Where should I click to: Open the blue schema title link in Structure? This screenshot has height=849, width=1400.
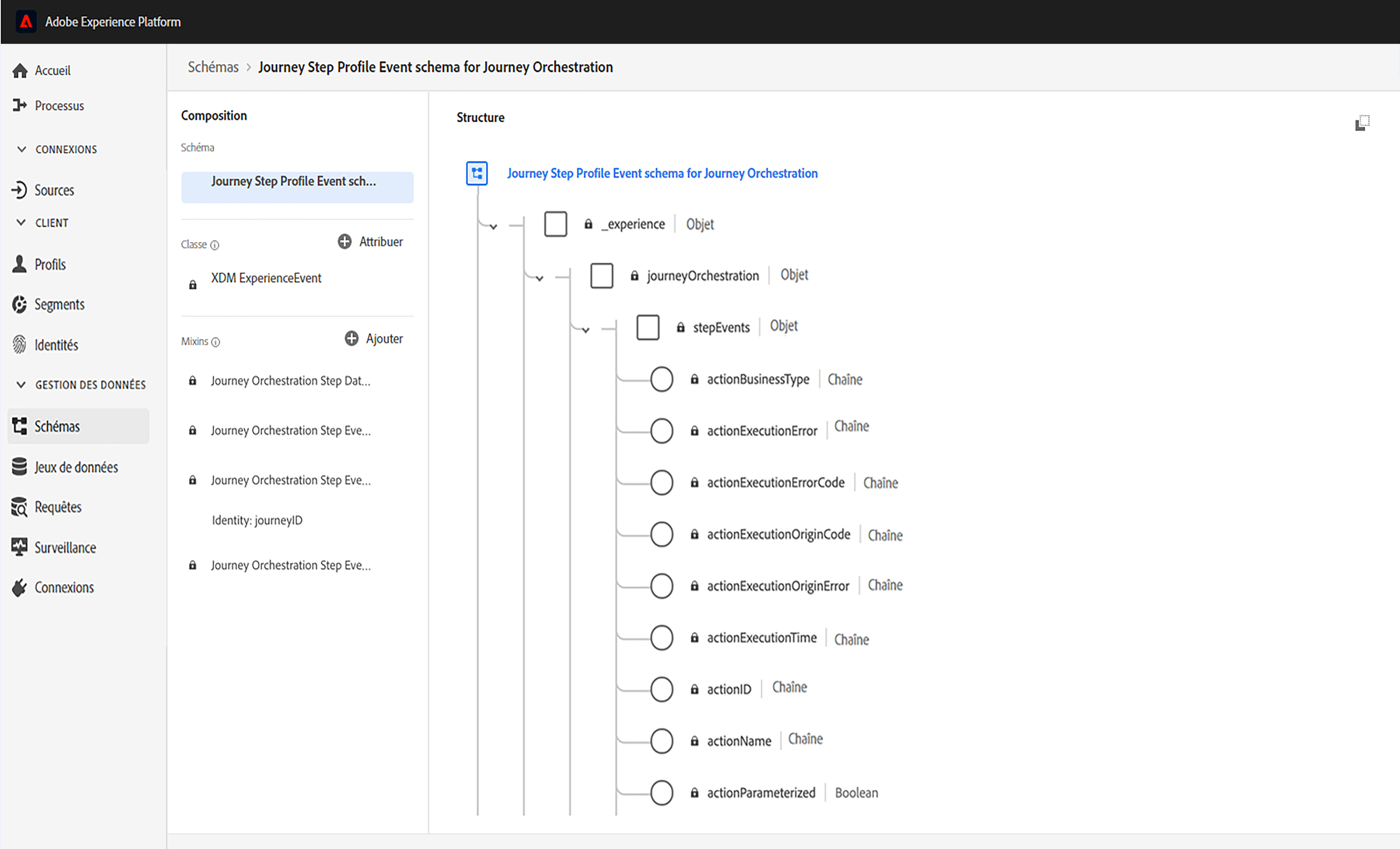662,174
